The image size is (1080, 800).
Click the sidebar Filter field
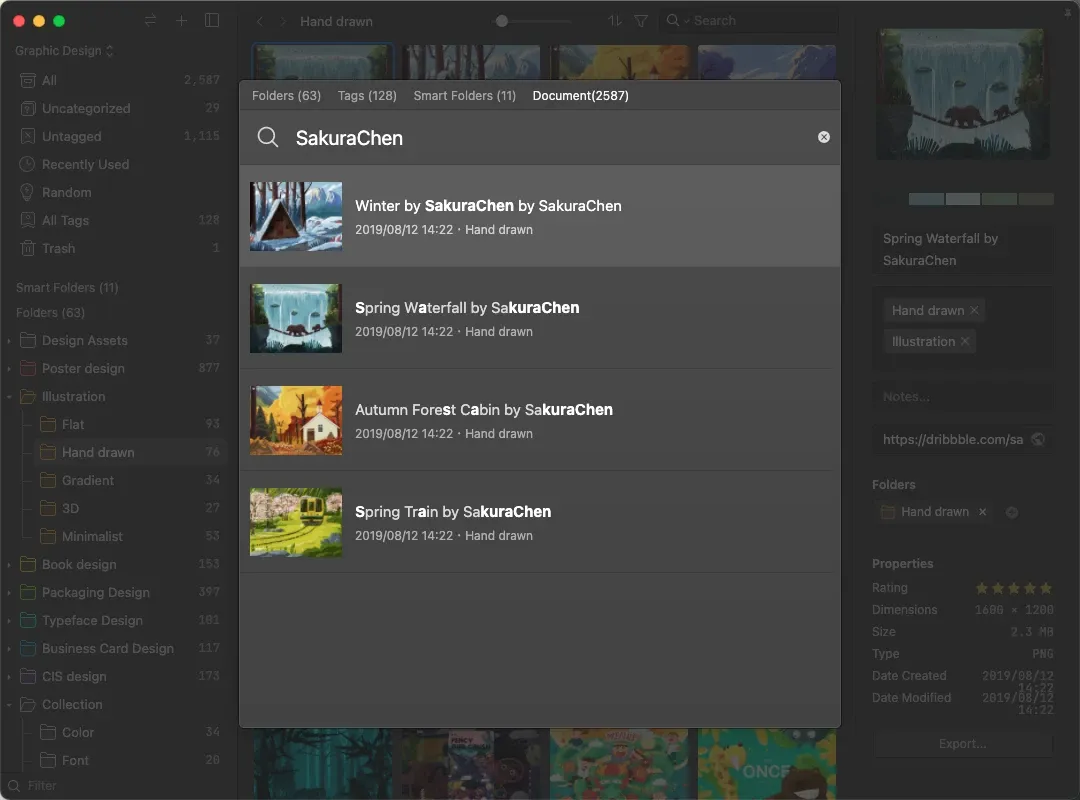(117, 786)
